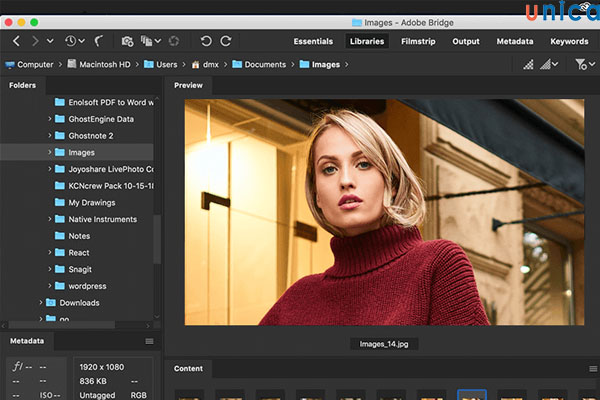Screen dimensions: 600x400
Task: Open thumbnail quality options dropdown
Action: coord(549,64)
